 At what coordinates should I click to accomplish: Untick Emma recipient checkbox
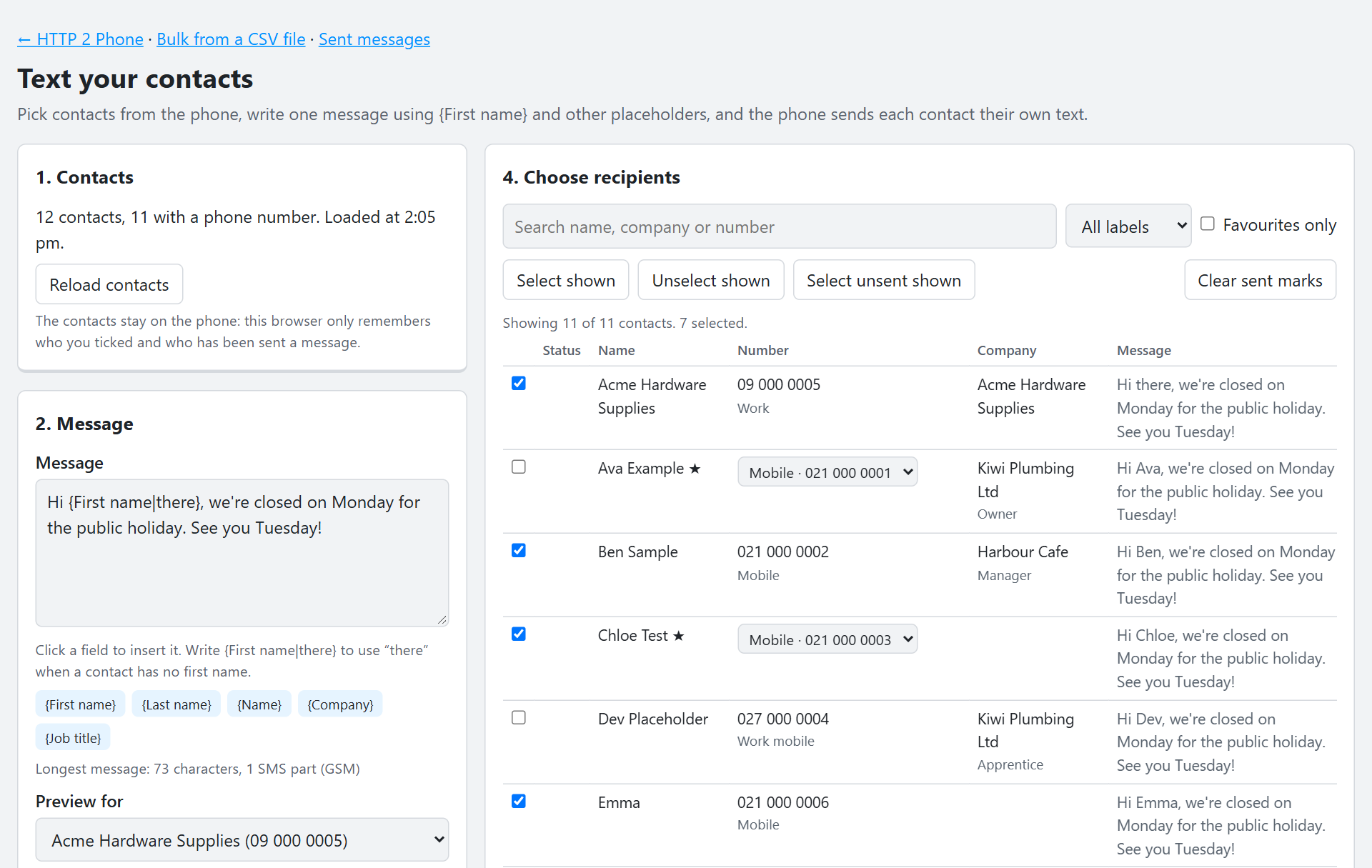pyautogui.click(x=519, y=802)
